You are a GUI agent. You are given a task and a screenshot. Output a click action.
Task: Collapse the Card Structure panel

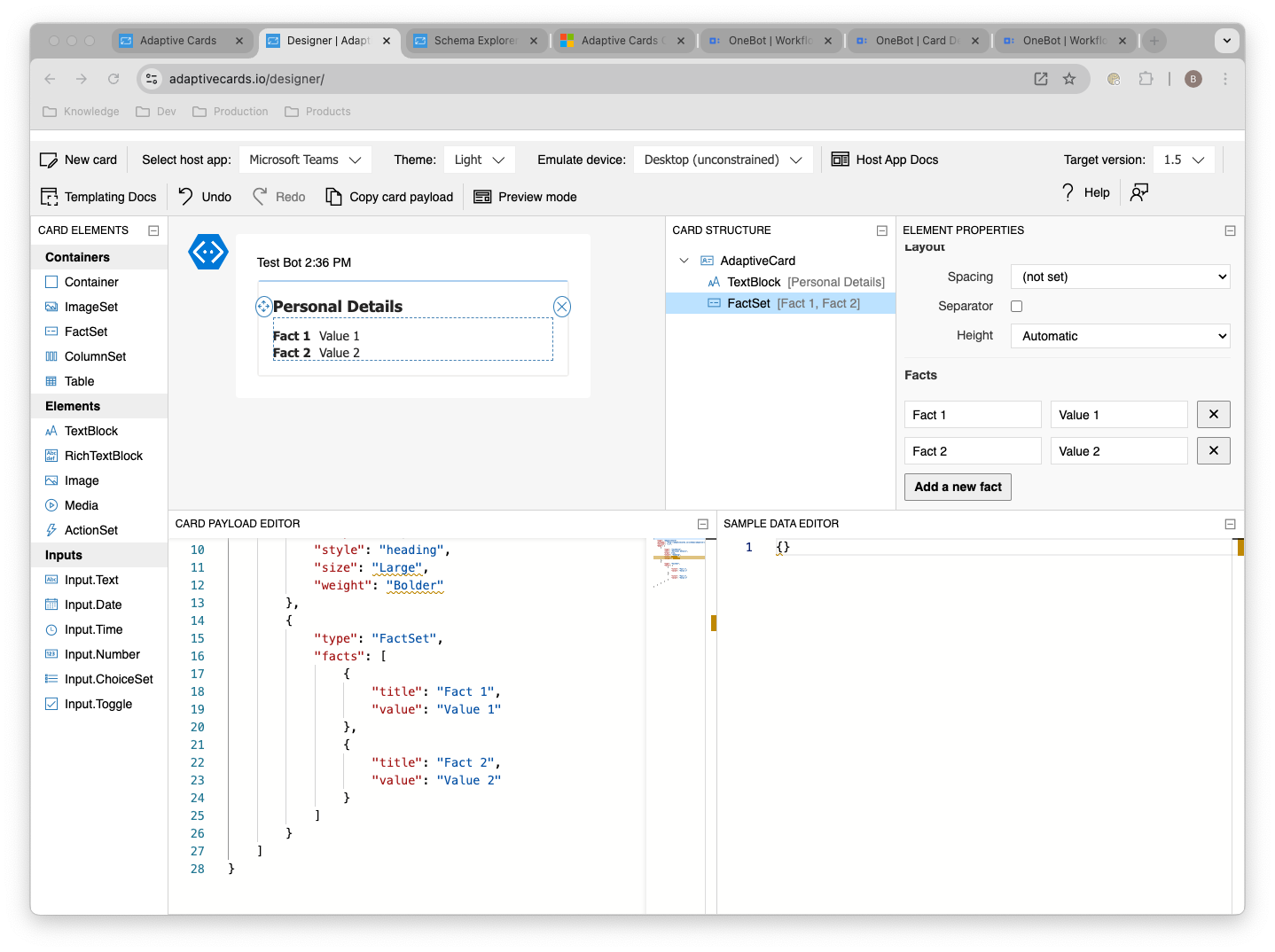[x=882, y=230]
